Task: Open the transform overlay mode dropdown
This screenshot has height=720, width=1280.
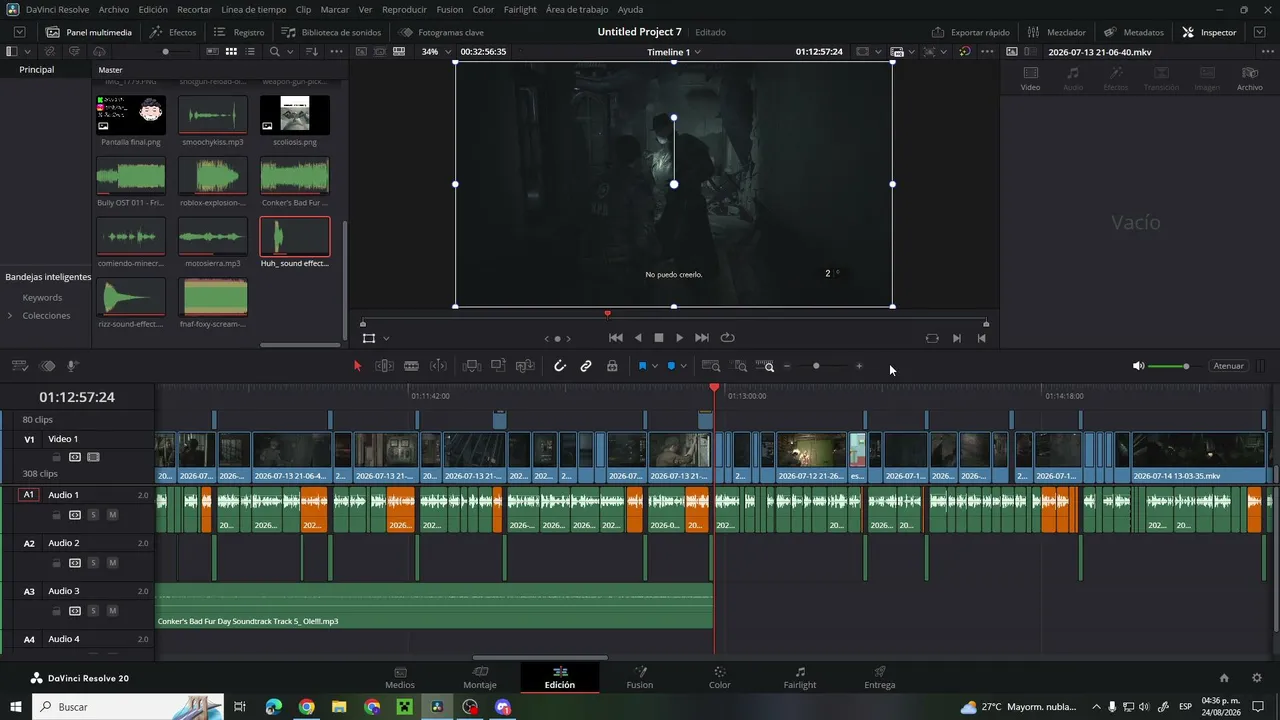Action: pos(386,338)
